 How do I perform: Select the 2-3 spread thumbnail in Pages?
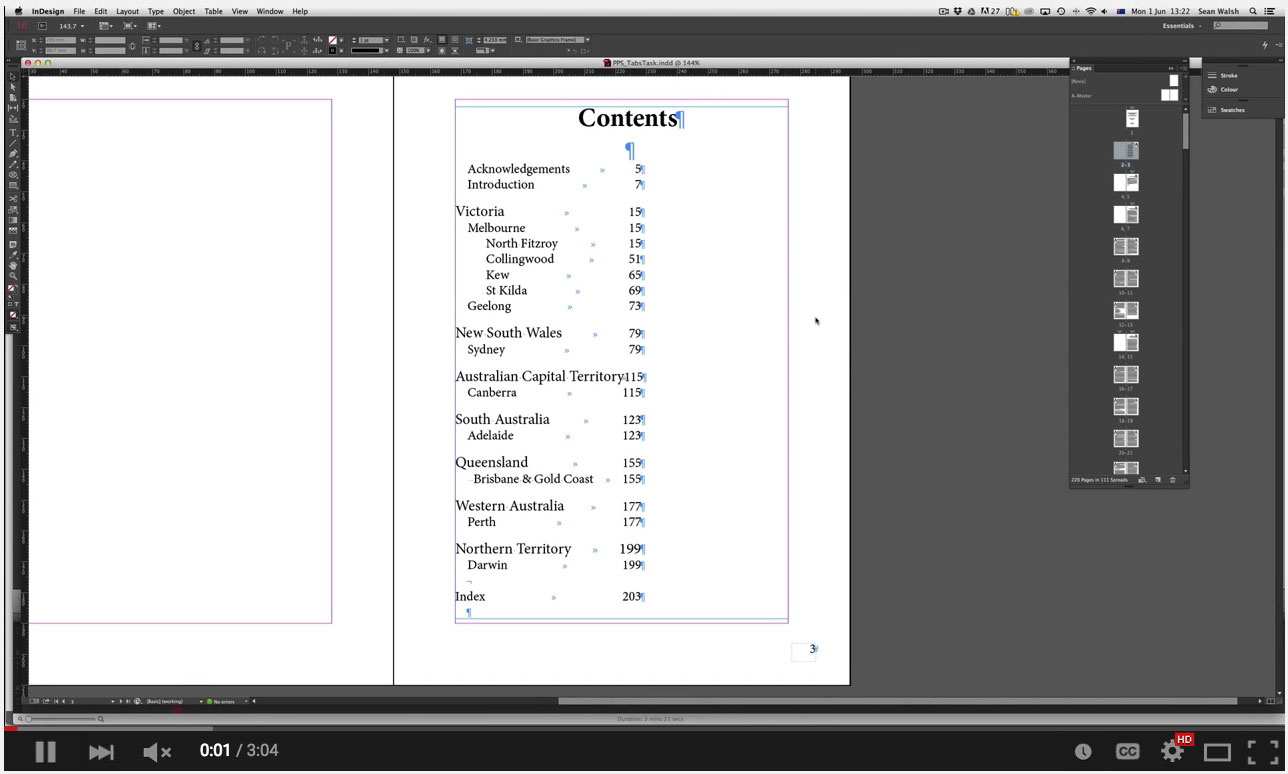[x=1126, y=150]
